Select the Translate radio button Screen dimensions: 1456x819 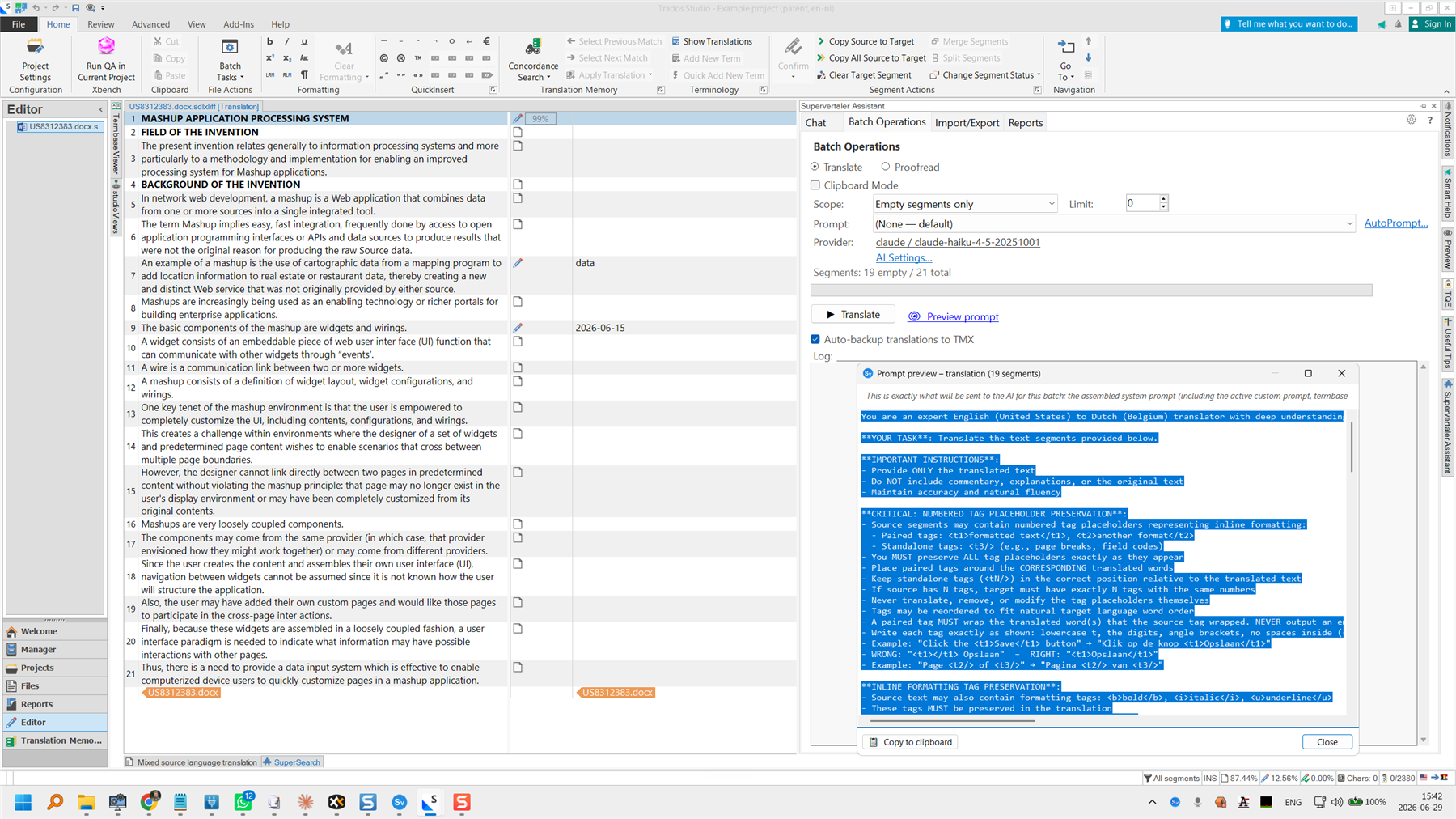tap(815, 167)
